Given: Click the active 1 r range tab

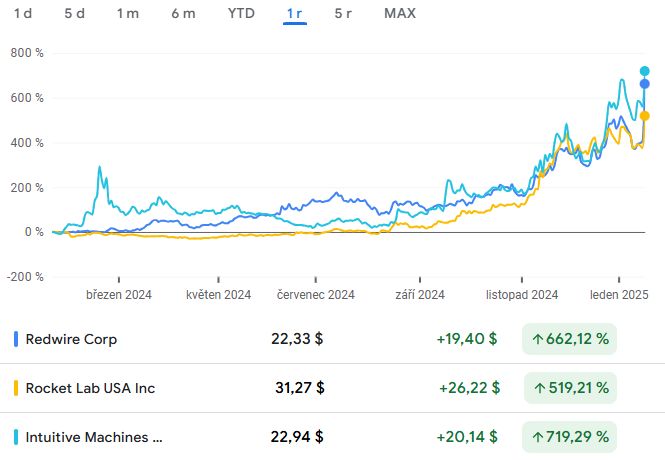Looking at the screenshot, I should (295, 14).
